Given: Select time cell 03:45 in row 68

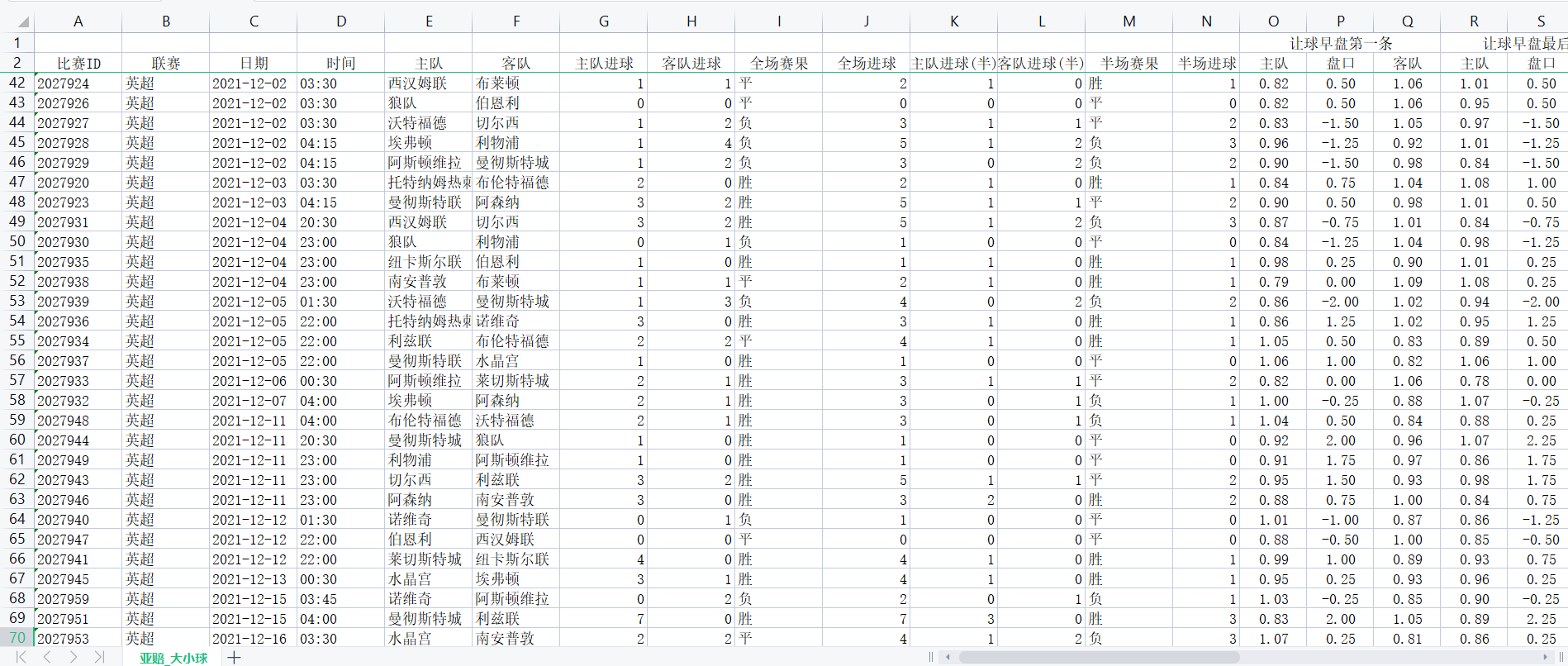Looking at the screenshot, I should coord(341,599).
